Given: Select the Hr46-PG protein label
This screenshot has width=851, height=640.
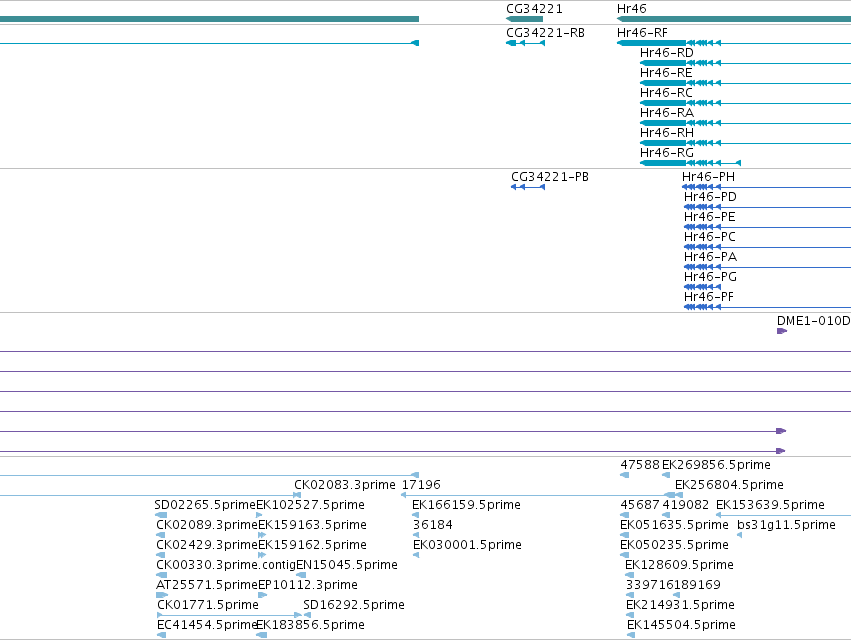Looking at the screenshot, I should pos(710,277).
